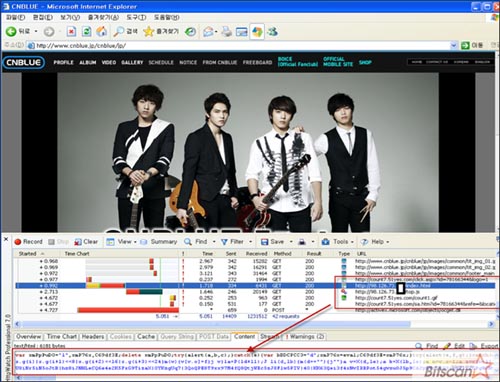
Task: Open the HttpWatch Filter dropdown
Action: 236,242
